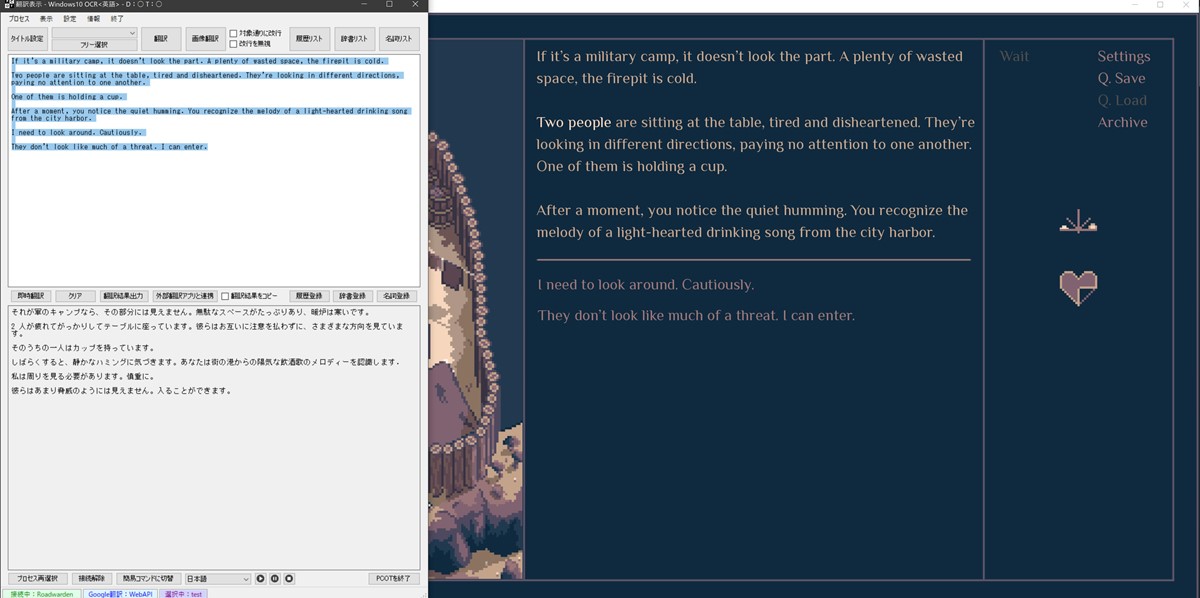Click the heart health icon in the game
Image resolution: width=1200 pixels, height=598 pixels.
pyautogui.click(x=1078, y=288)
